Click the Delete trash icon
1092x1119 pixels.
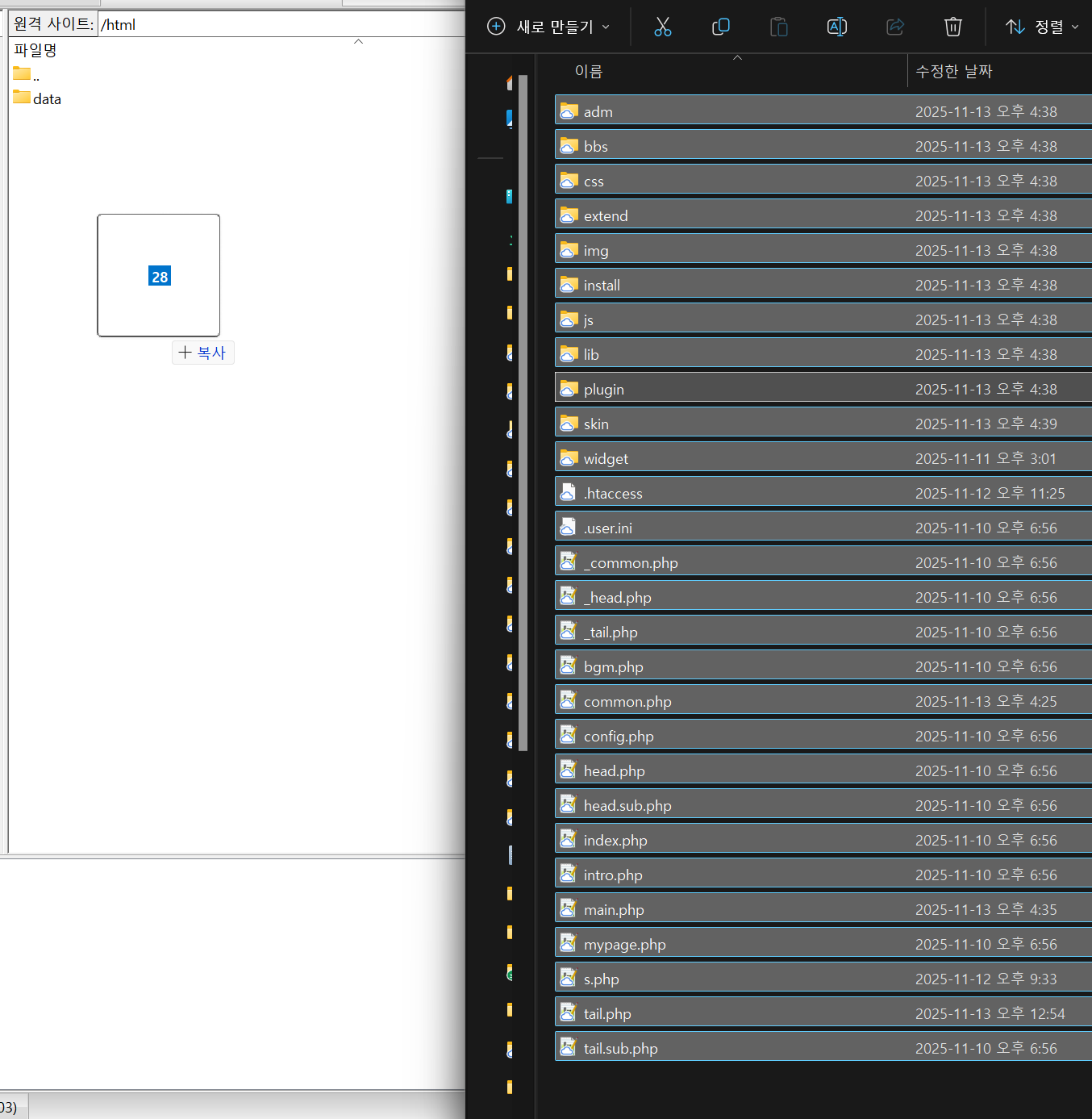coord(952,27)
